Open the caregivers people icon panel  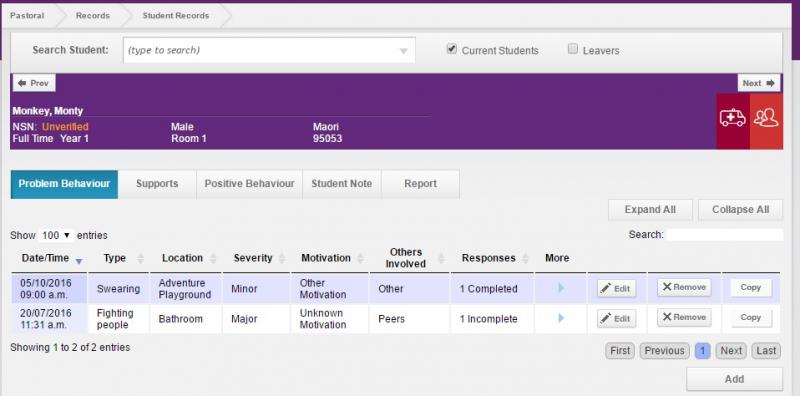coord(766,121)
